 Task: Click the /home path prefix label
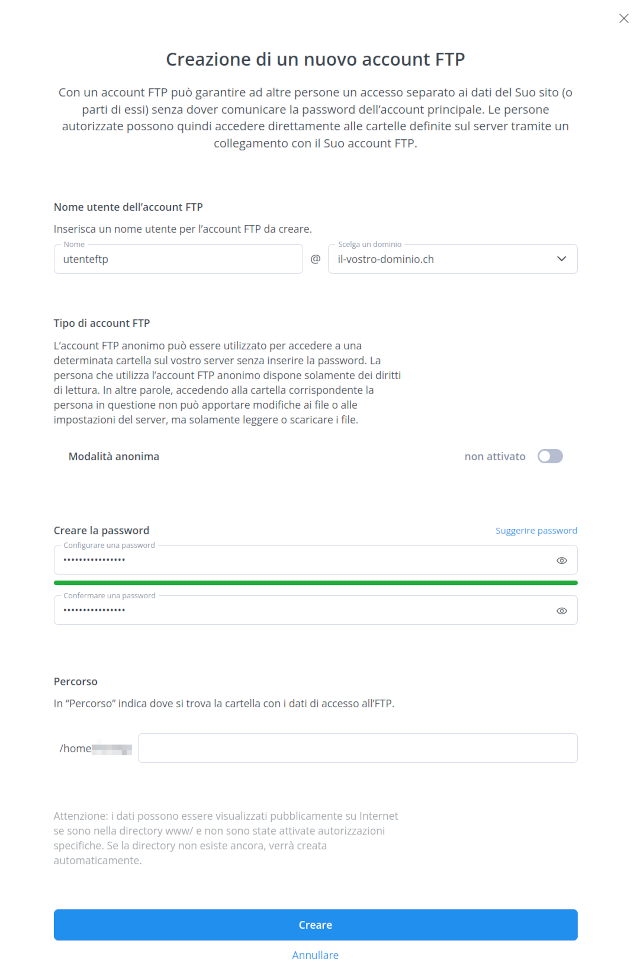point(76,748)
